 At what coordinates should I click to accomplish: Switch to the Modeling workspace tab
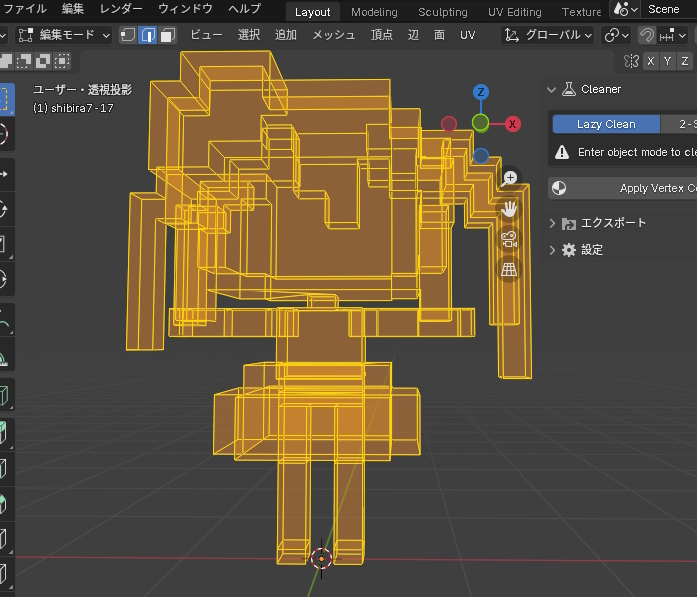click(374, 12)
